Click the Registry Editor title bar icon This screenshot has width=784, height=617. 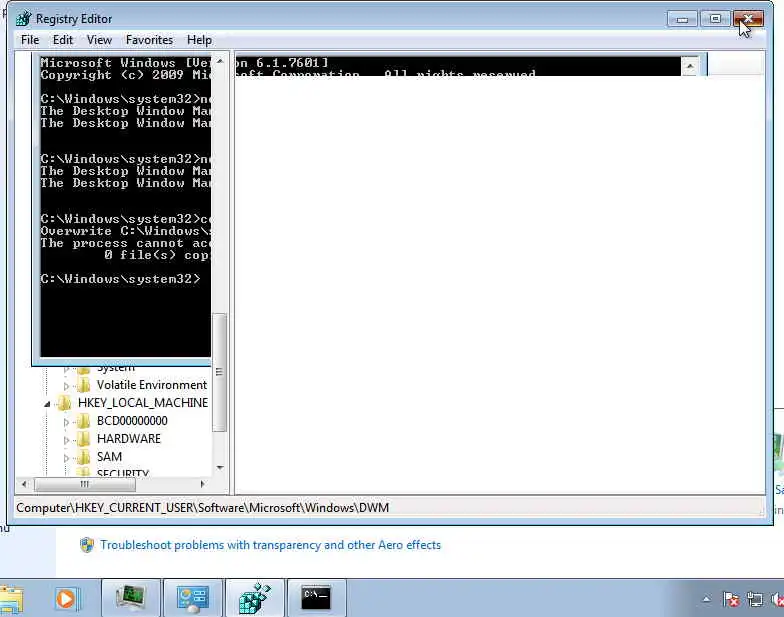pyautogui.click(x=23, y=19)
